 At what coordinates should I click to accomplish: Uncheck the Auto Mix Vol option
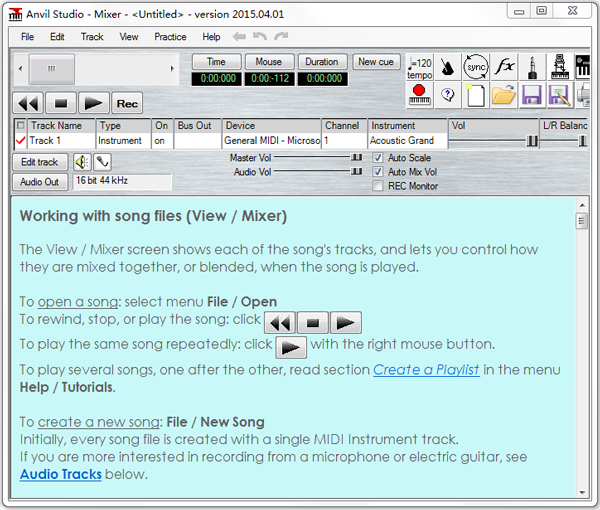[x=377, y=172]
